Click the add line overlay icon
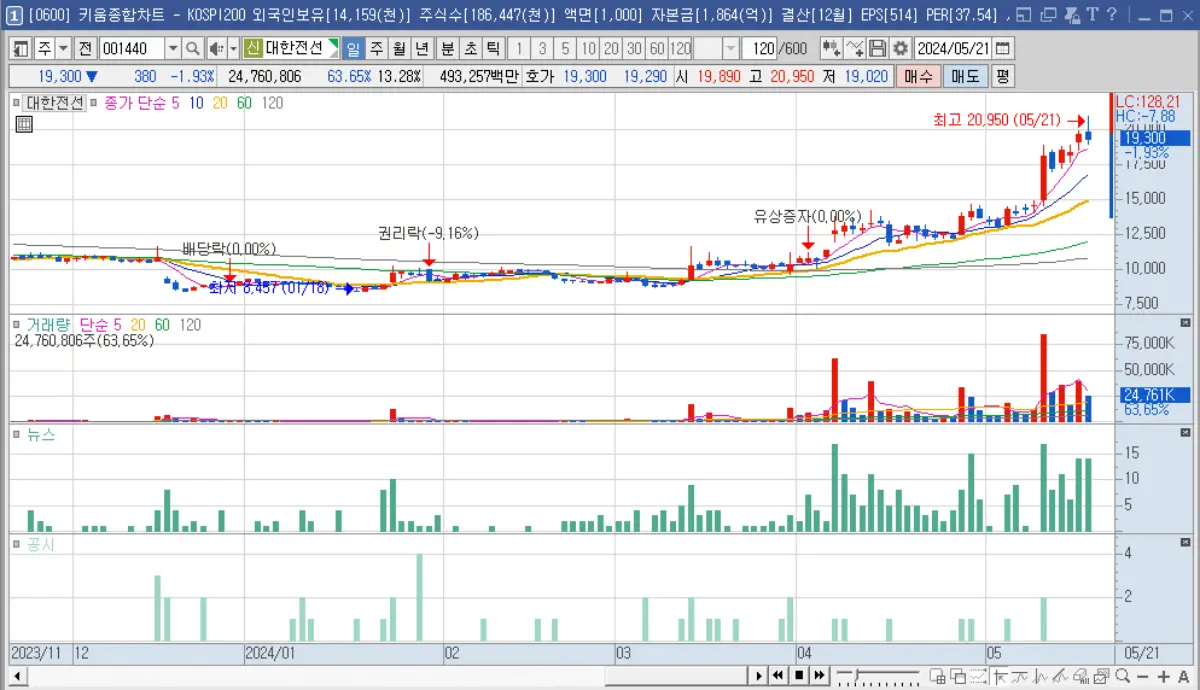The image size is (1200, 690). [855, 49]
